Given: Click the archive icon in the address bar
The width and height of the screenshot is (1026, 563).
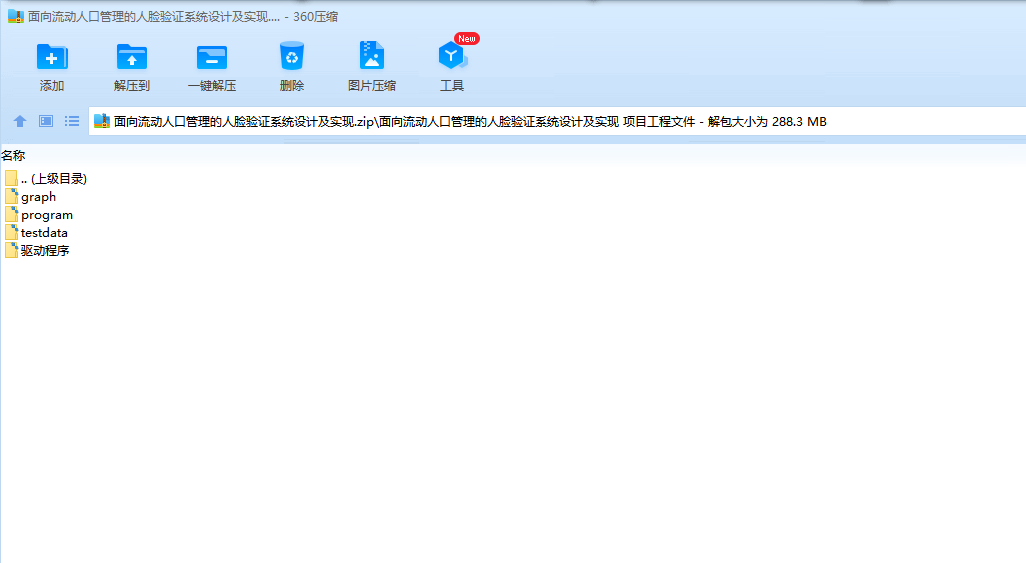Looking at the screenshot, I should tap(101, 121).
